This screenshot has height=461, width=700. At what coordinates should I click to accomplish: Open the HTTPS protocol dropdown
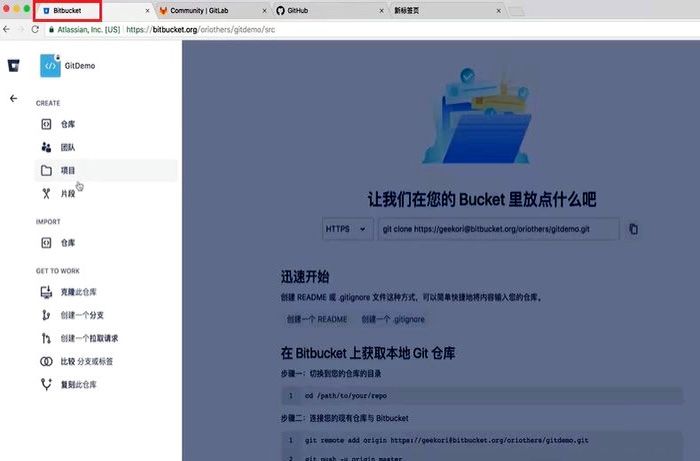point(347,229)
